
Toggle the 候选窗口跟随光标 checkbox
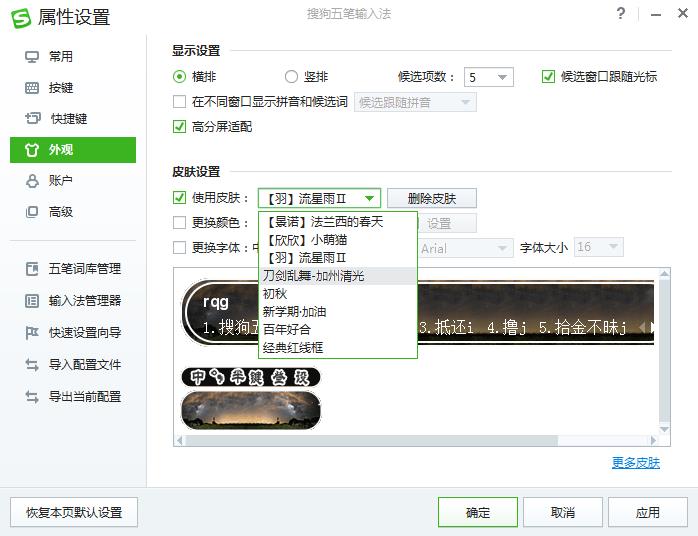[x=548, y=77]
